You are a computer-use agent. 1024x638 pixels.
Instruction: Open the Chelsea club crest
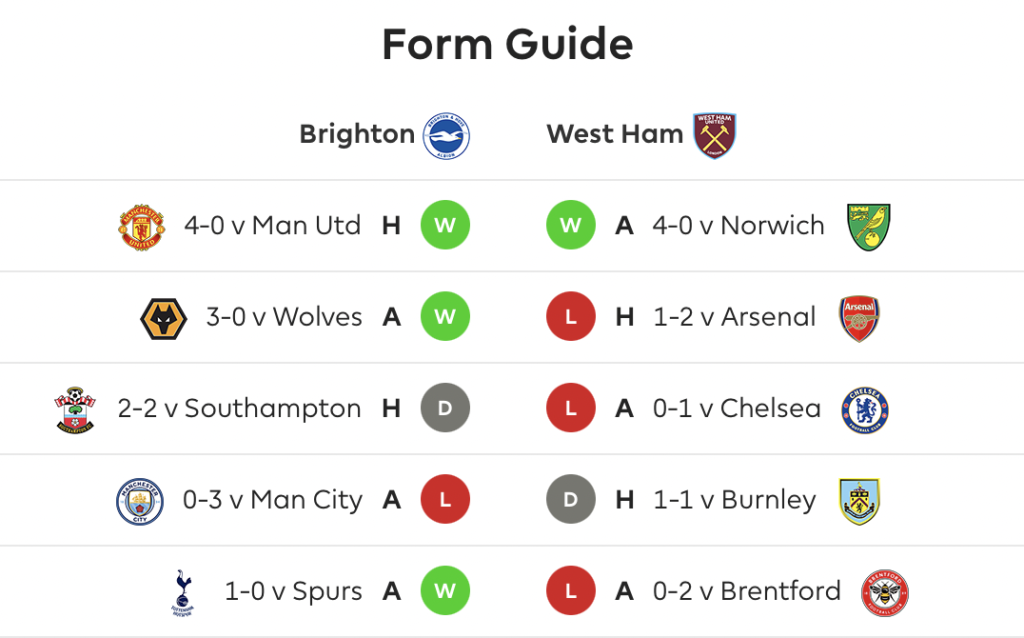coord(865,410)
